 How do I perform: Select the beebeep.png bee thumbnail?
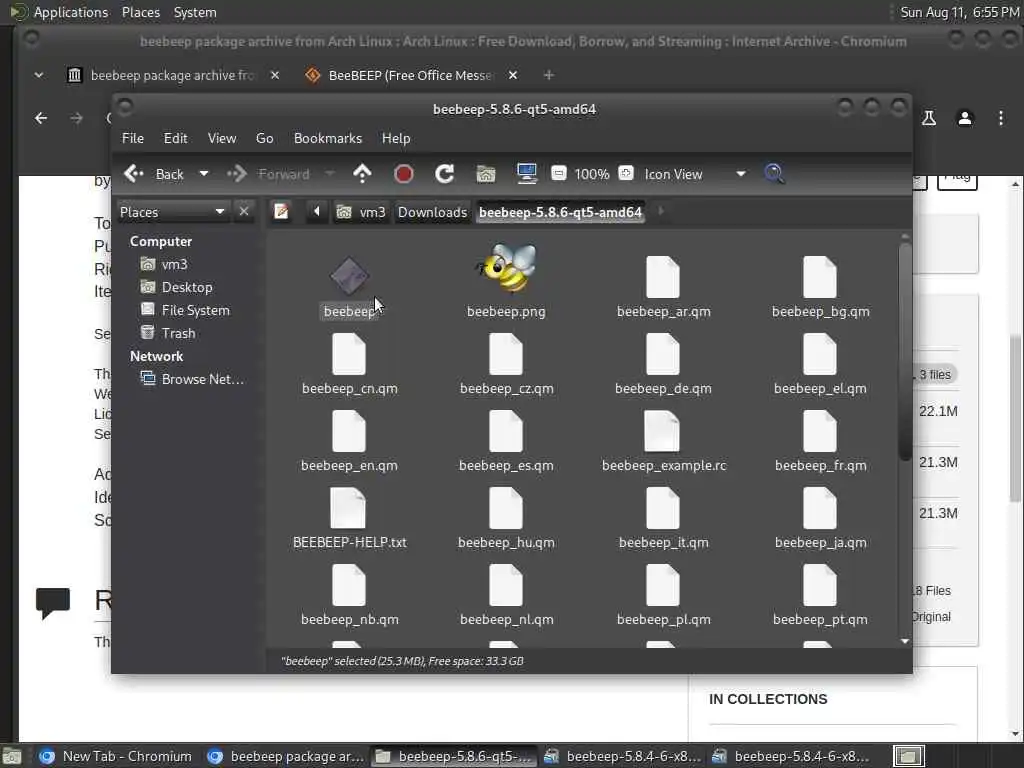(x=506, y=269)
